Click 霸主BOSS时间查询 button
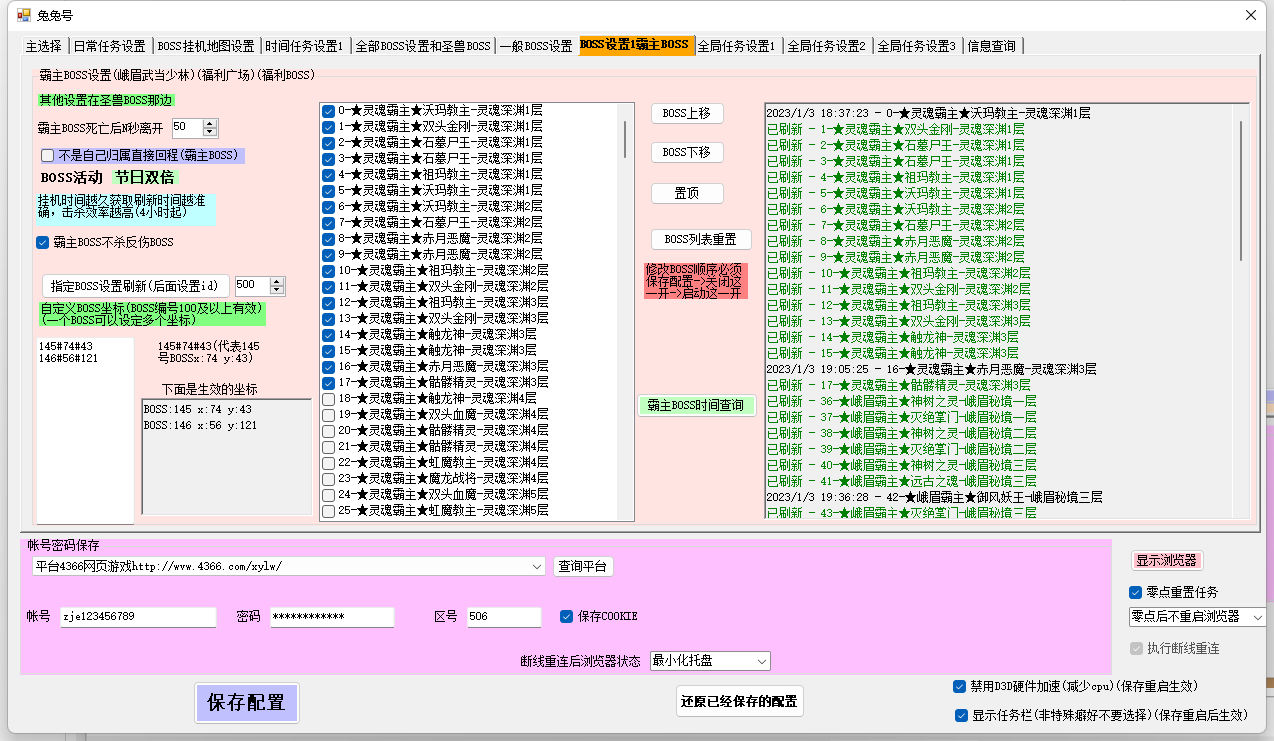The width and height of the screenshot is (1274, 741). click(696, 406)
